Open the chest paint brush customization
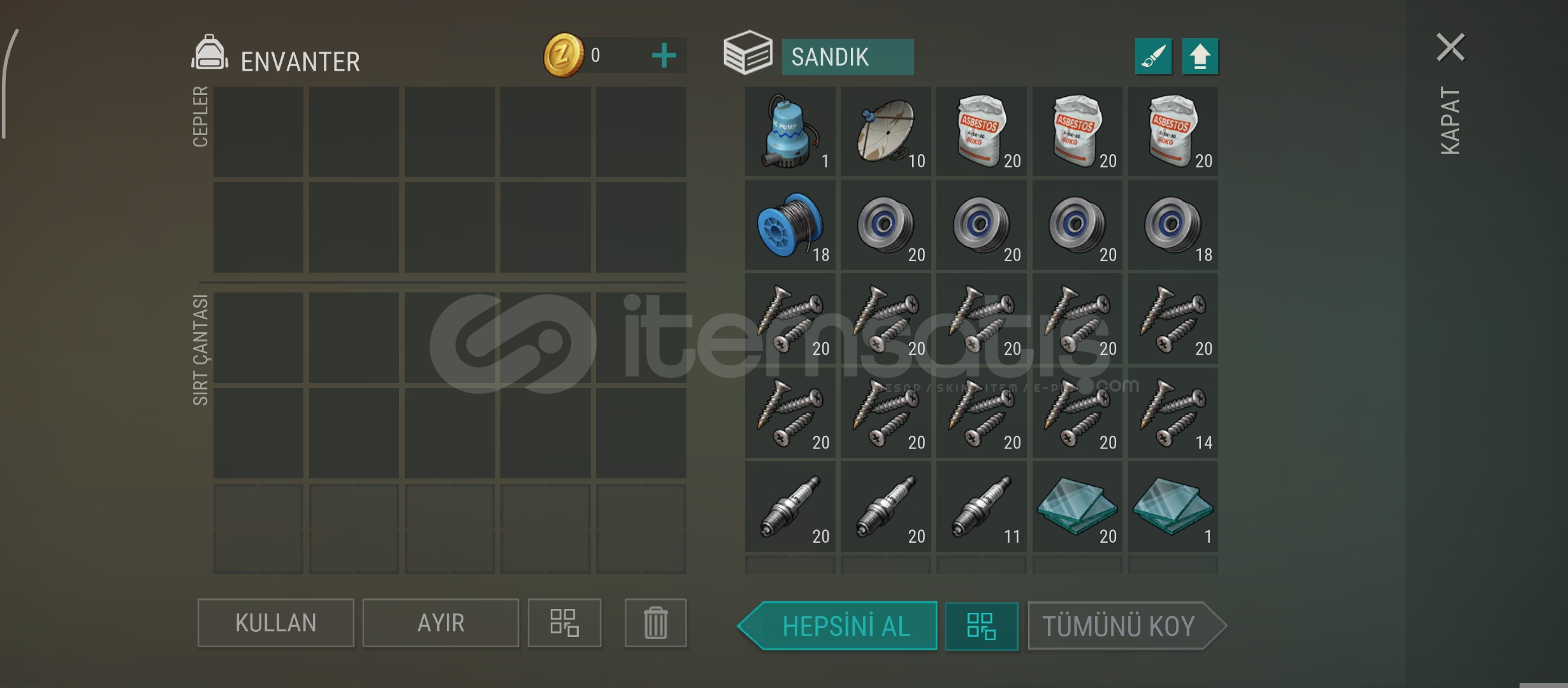The image size is (1568, 688). pyautogui.click(x=1153, y=57)
